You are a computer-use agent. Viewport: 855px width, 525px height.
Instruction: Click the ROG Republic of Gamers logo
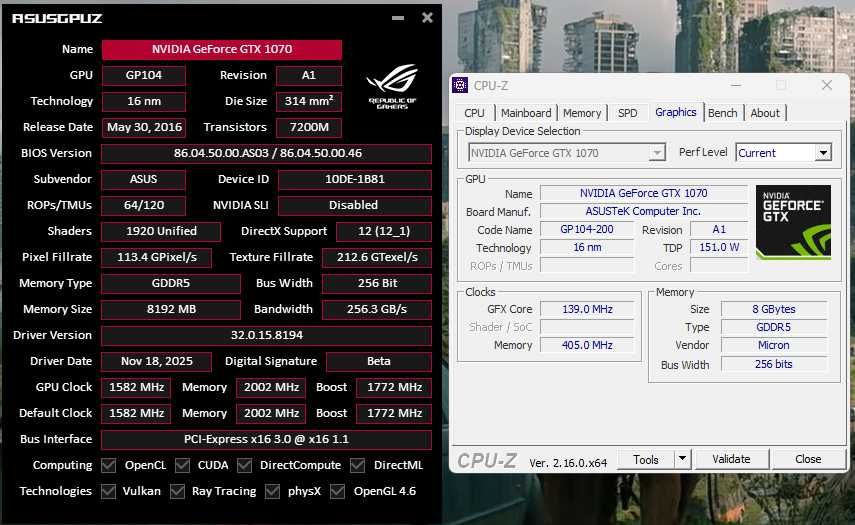(392, 87)
